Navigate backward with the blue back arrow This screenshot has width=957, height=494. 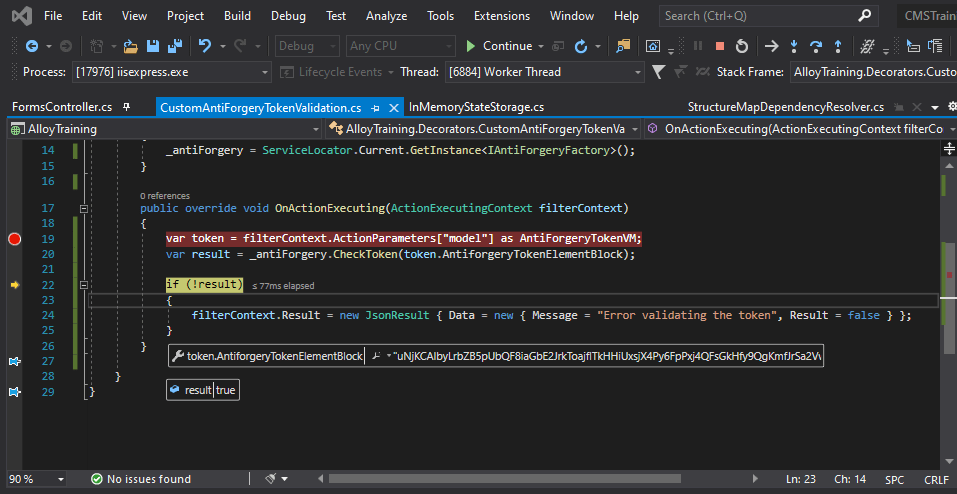point(31,46)
